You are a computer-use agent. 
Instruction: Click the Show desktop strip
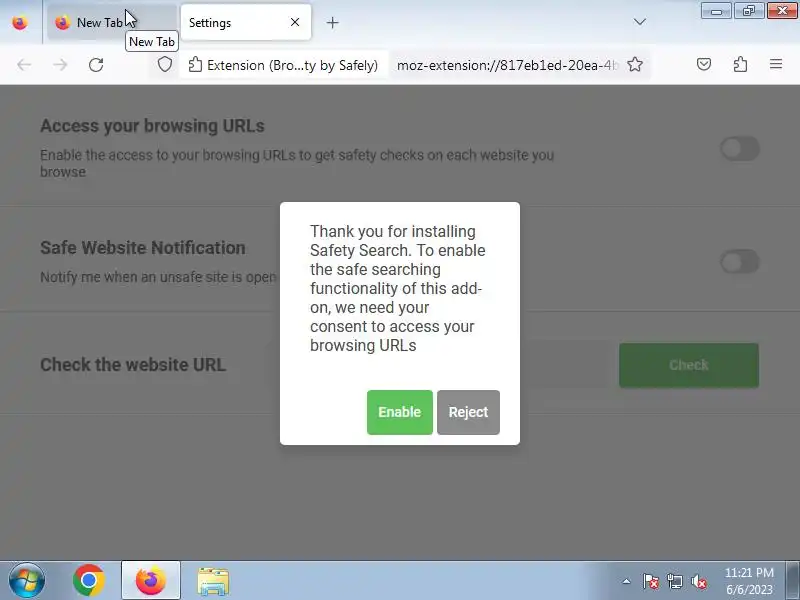(793, 581)
